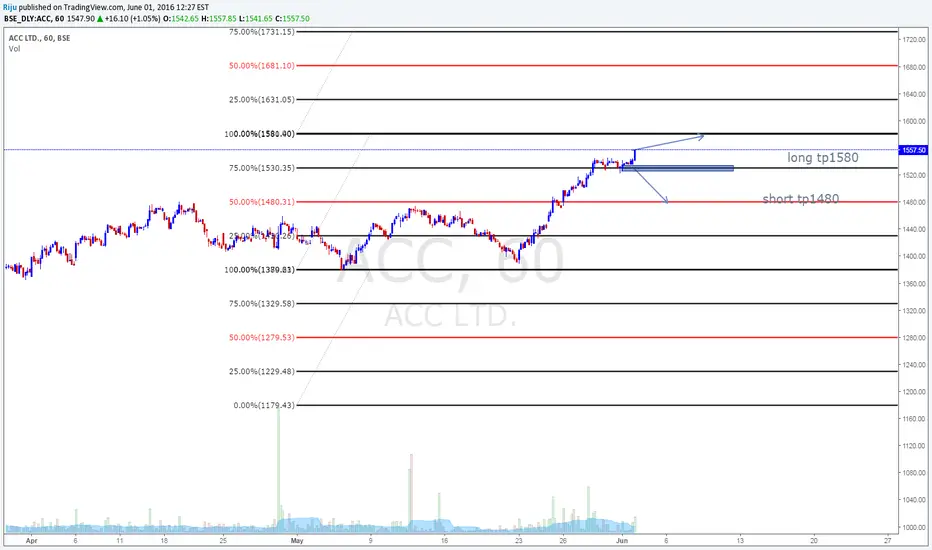
Task: Click price axis value 1320.00
Action: tap(914, 310)
